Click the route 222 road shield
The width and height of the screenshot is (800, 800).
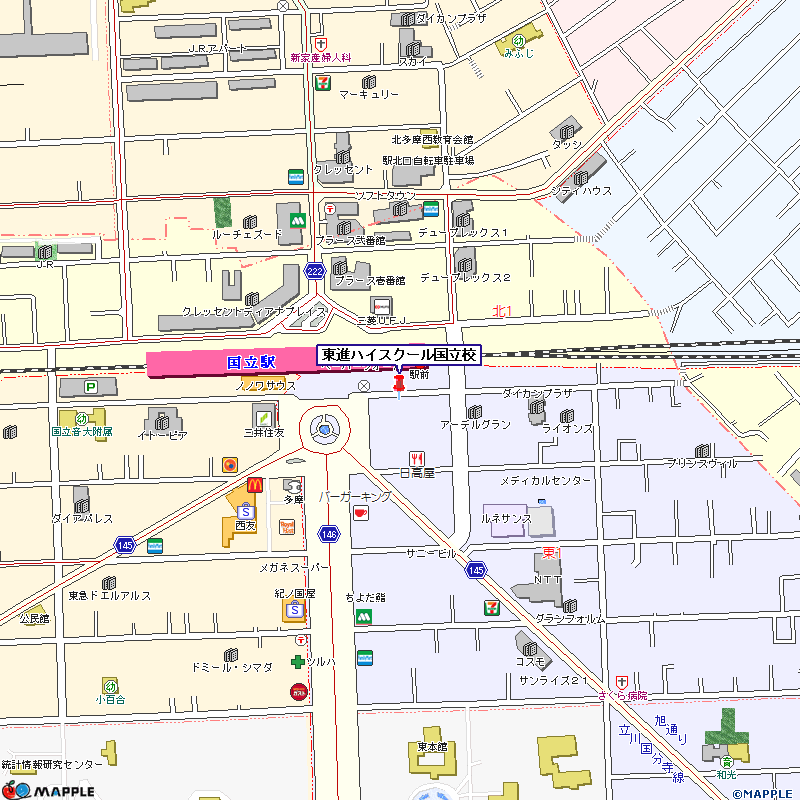[x=315, y=272]
